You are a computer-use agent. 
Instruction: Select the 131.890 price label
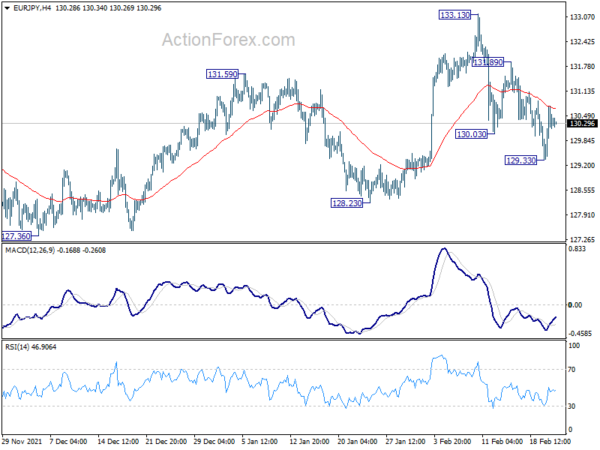[x=488, y=62]
